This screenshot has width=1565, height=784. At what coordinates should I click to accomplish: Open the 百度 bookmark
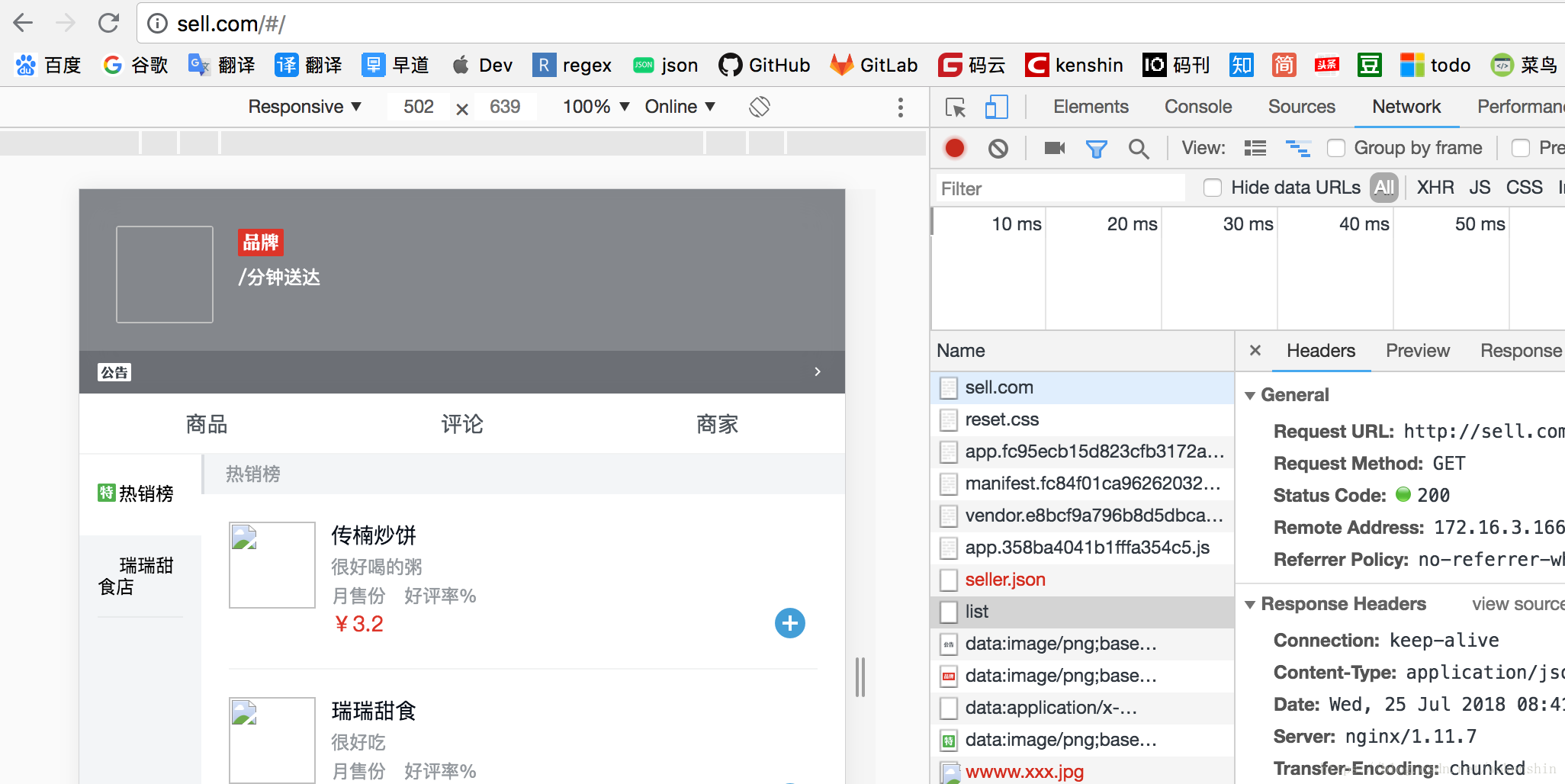coord(48,65)
